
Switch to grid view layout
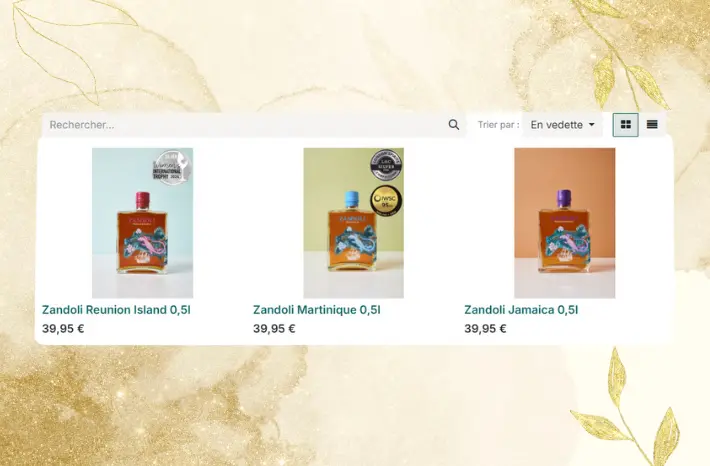coord(625,125)
